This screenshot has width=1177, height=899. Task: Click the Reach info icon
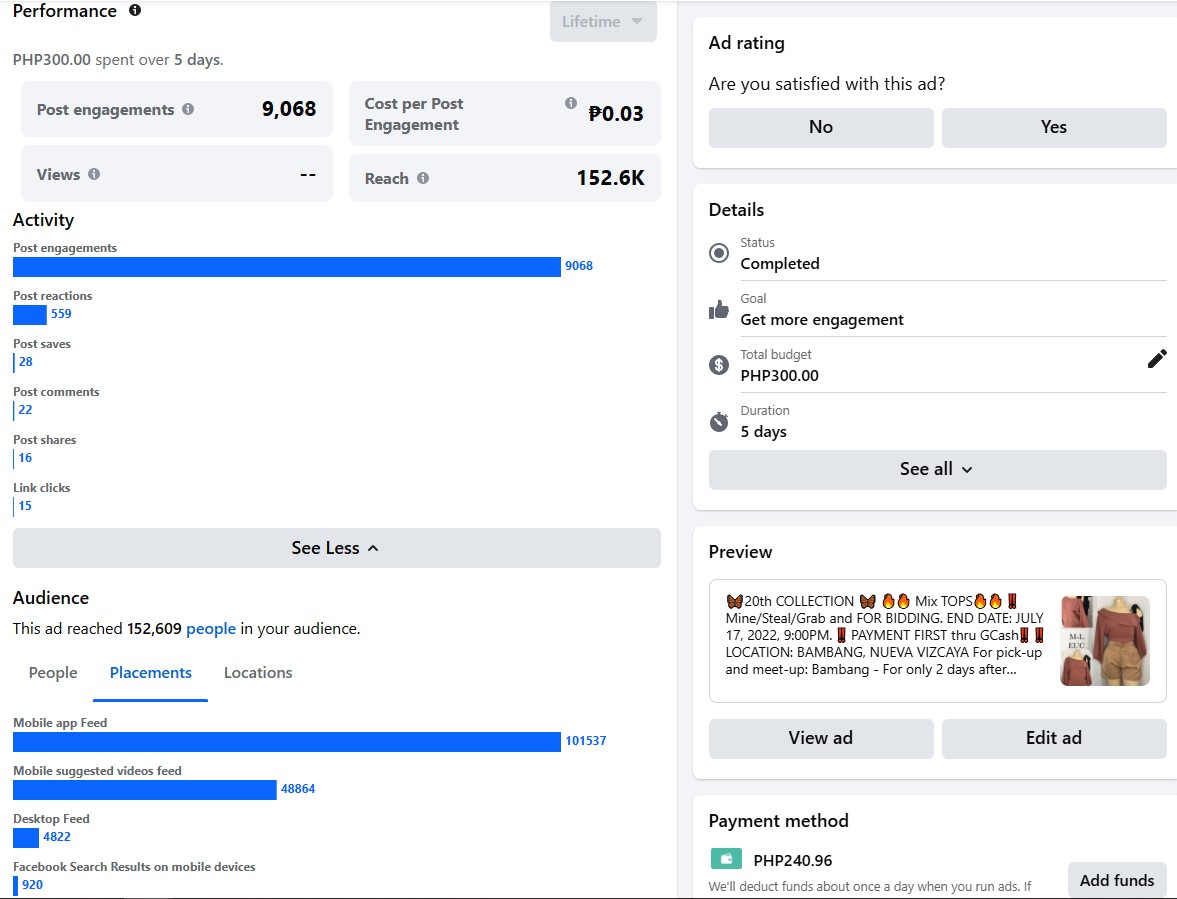pos(423,178)
